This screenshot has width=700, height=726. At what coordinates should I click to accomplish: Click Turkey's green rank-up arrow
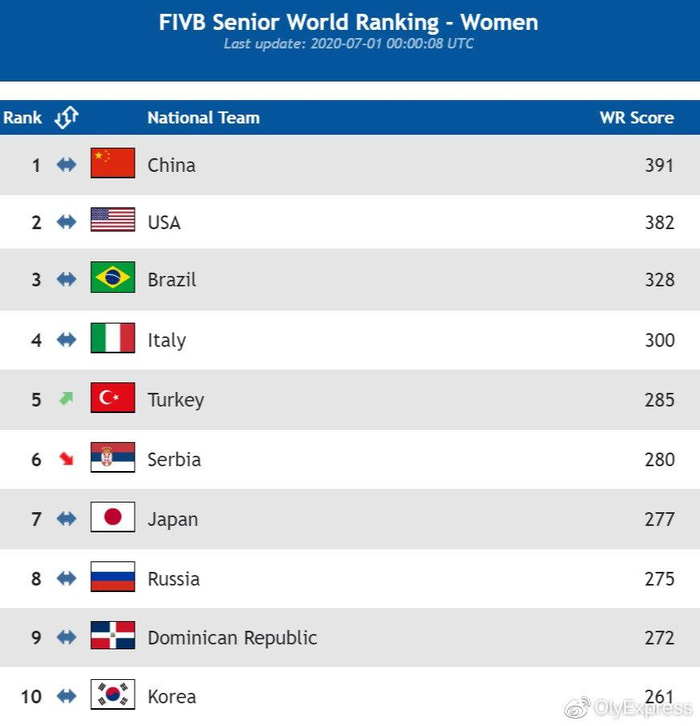point(66,398)
